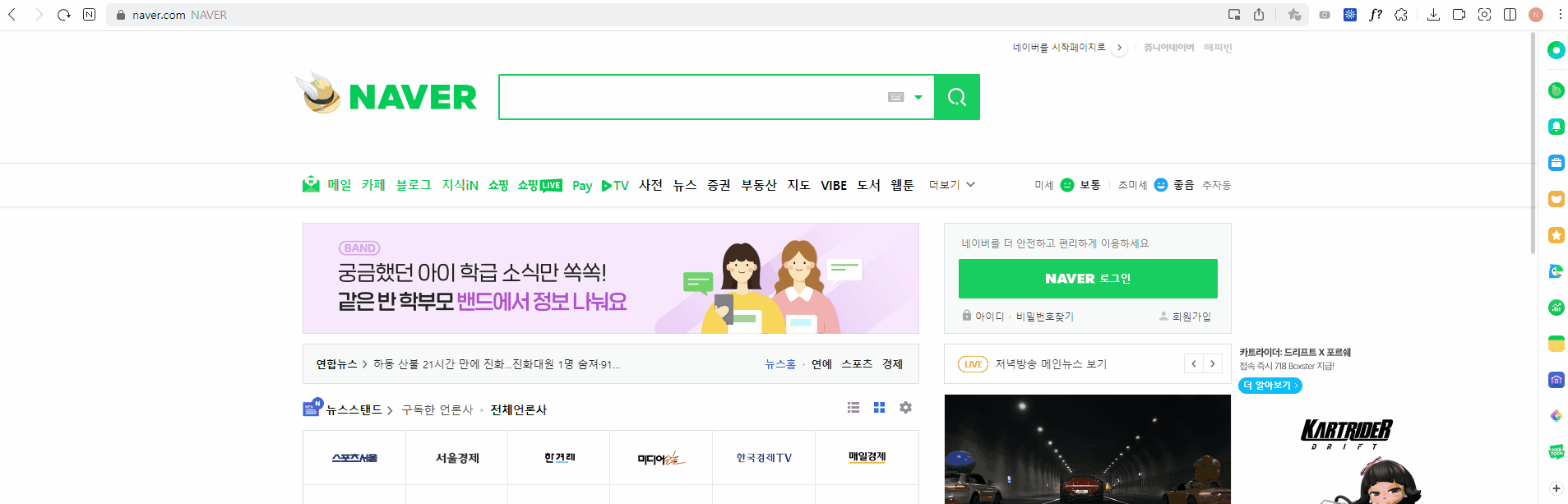Viewport: 1568px width, 504px height.
Task: Open the profile avatar N in toolbar
Action: pos(1536,15)
